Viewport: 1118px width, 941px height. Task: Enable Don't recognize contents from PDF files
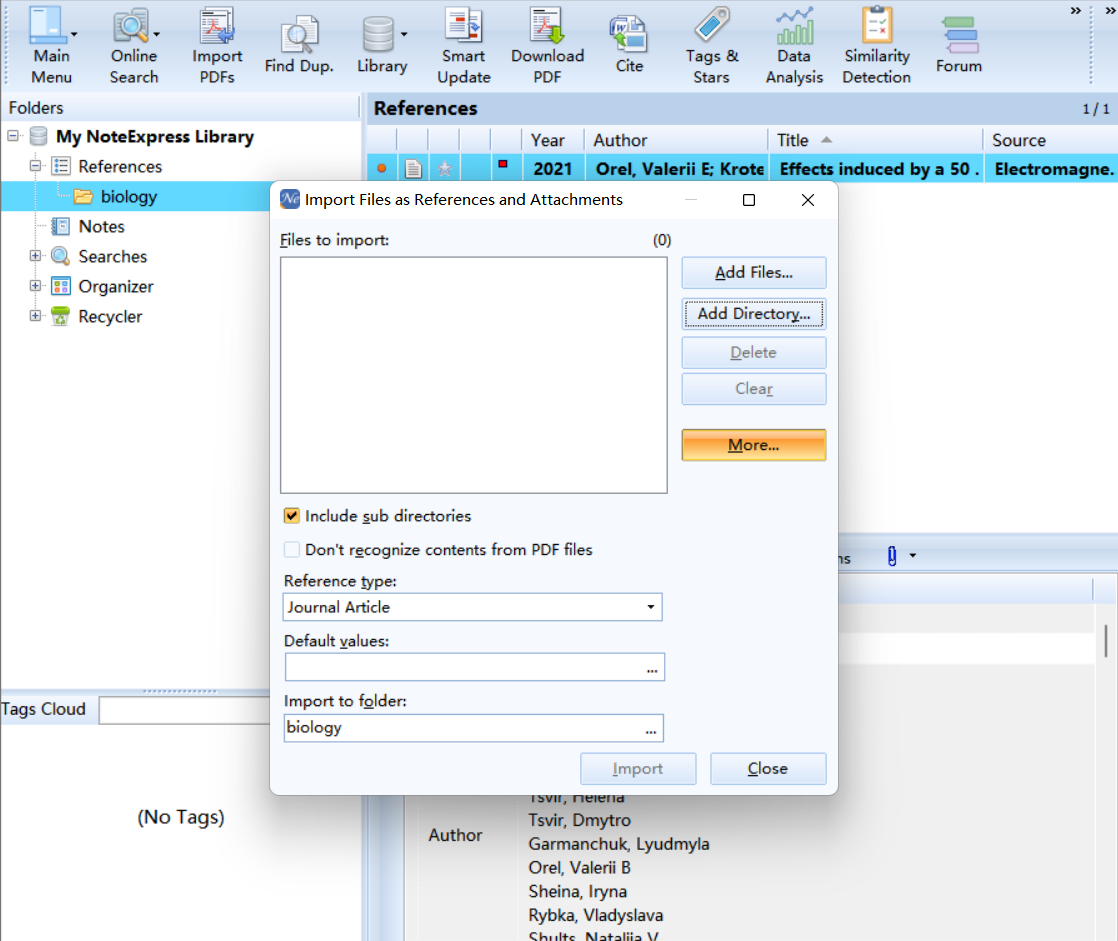292,550
